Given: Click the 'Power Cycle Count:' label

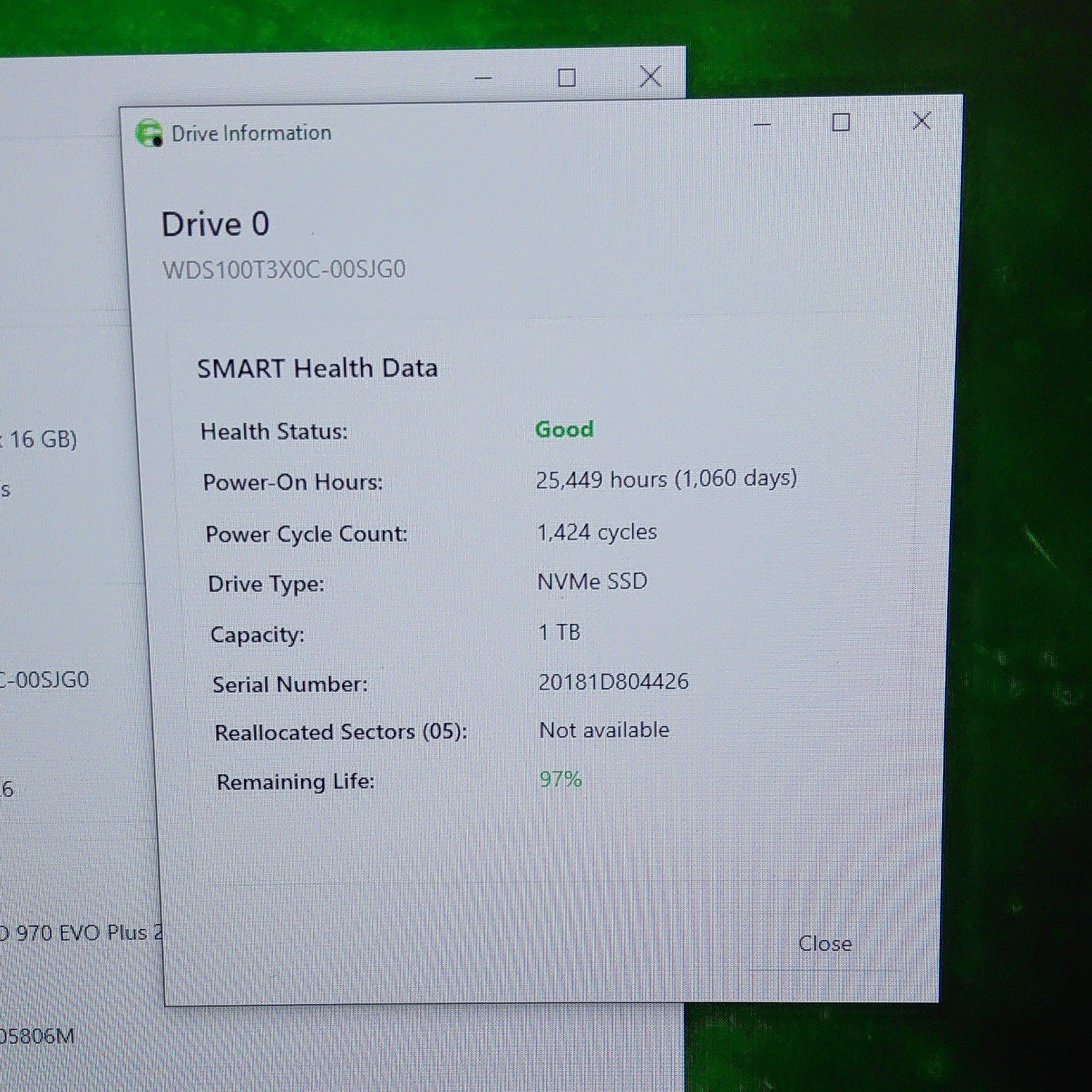Looking at the screenshot, I should [x=306, y=534].
